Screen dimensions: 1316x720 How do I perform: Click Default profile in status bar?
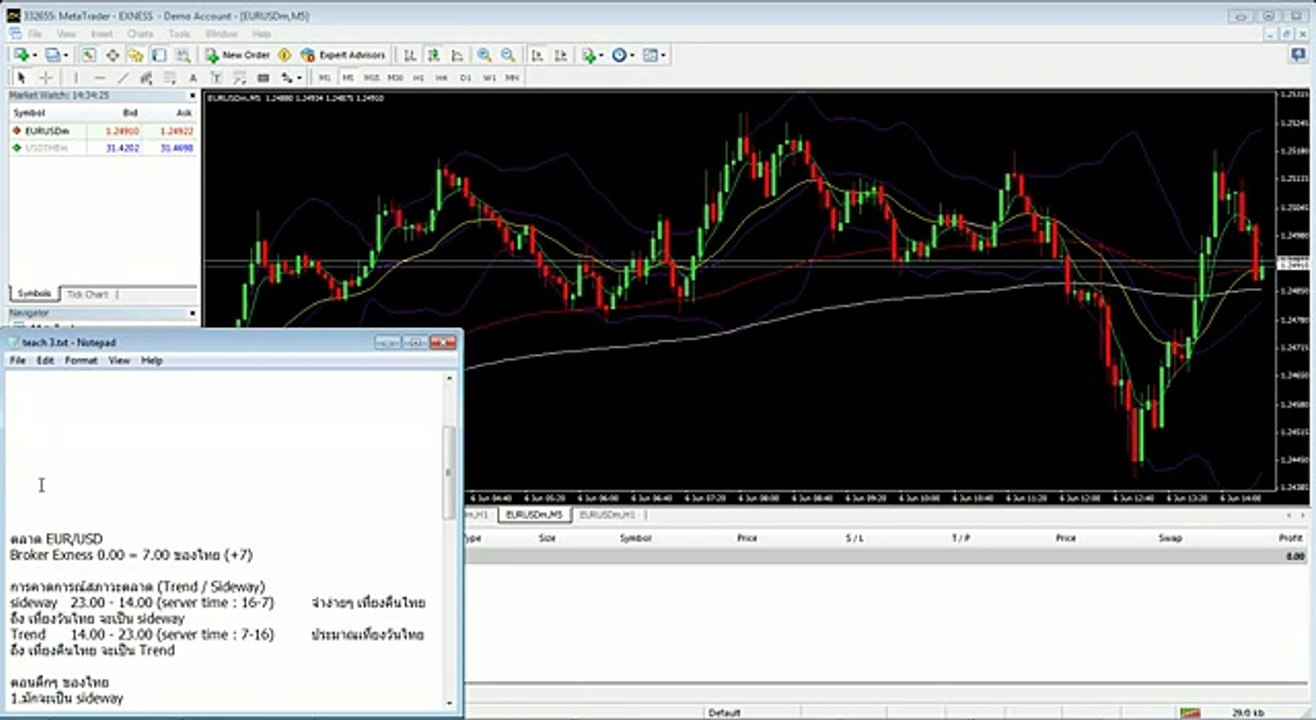724,713
